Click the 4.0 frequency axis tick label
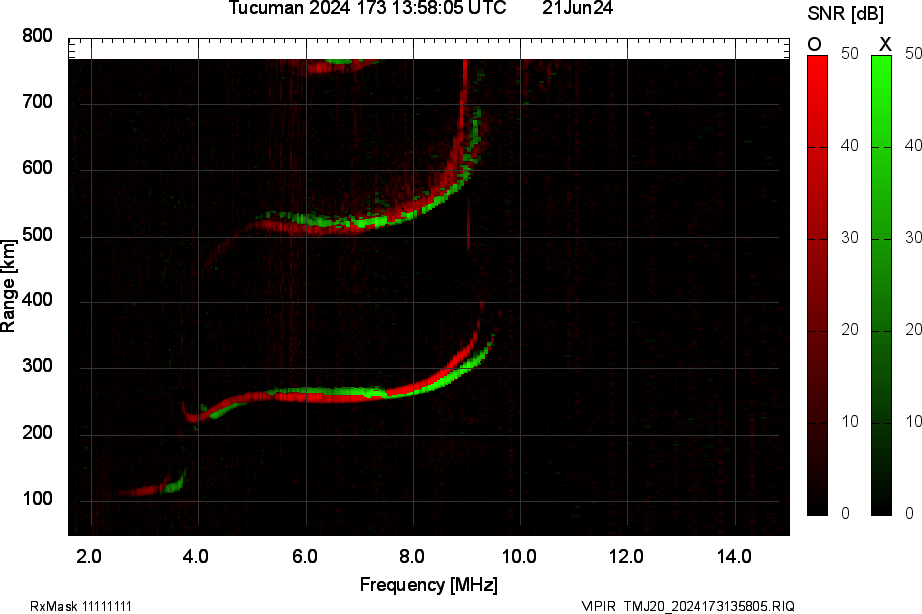 [x=196, y=556]
